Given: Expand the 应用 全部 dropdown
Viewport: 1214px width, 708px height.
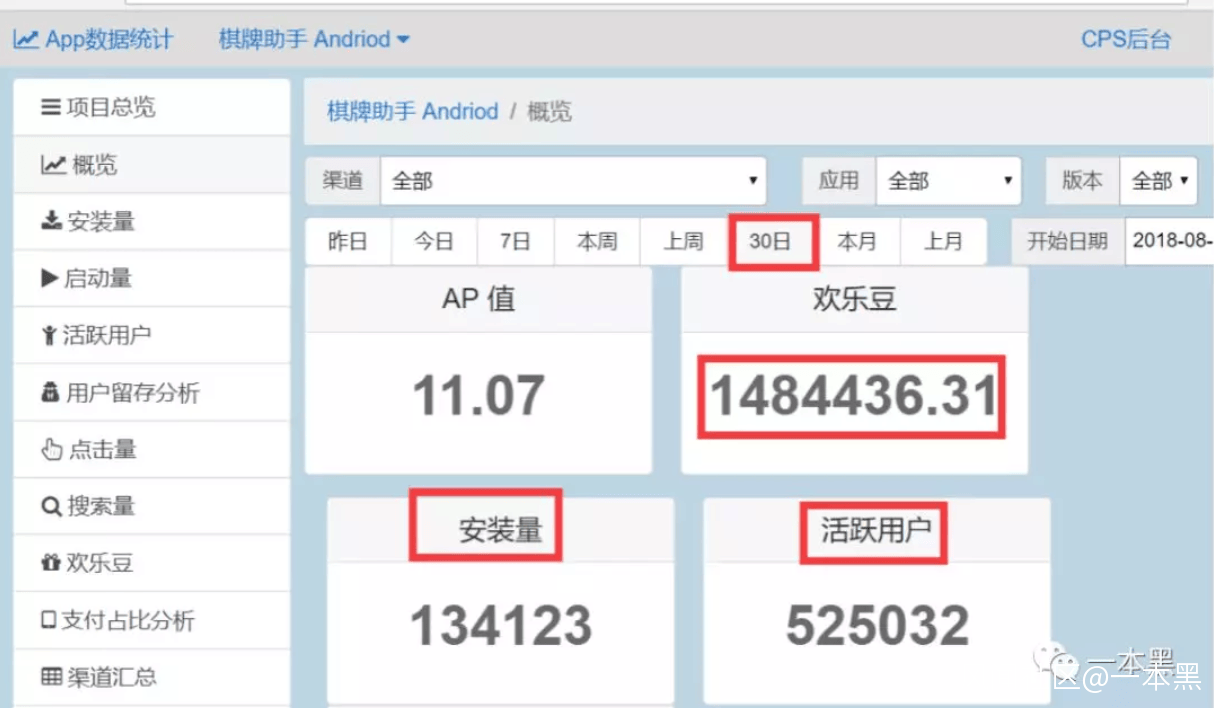Looking at the screenshot, I should 948,181.
